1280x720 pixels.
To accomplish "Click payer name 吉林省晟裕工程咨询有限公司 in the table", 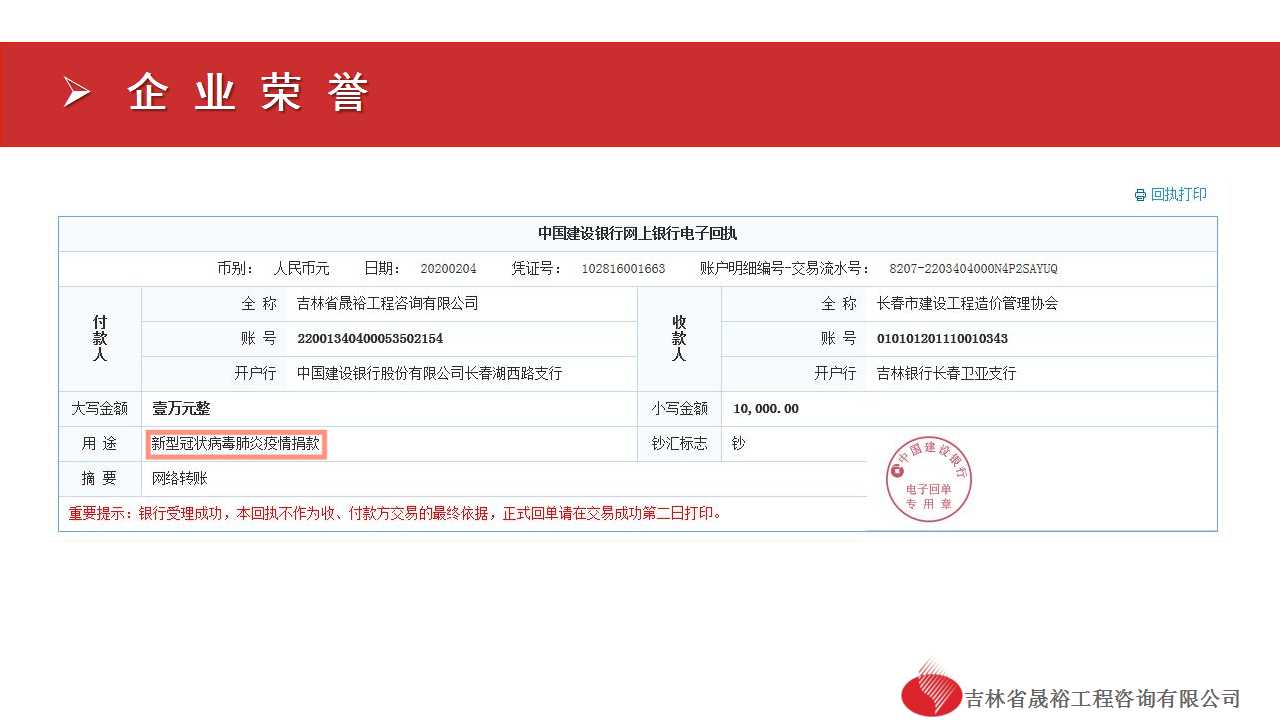I will click(387, 304).
